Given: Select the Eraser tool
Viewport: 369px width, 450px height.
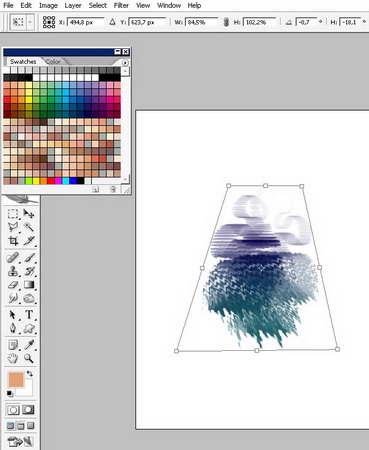Looking at the screenshot, I should pyautogui.click(x=13, y=285).
